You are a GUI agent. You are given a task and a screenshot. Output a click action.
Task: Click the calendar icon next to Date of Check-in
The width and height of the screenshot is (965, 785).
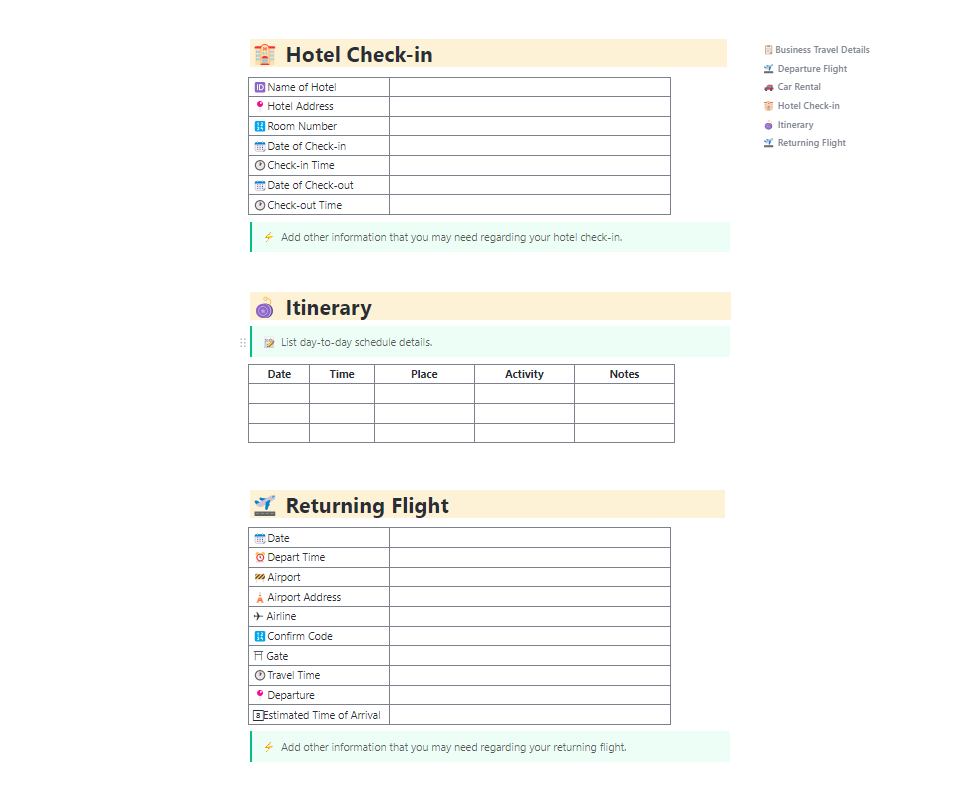261,145
